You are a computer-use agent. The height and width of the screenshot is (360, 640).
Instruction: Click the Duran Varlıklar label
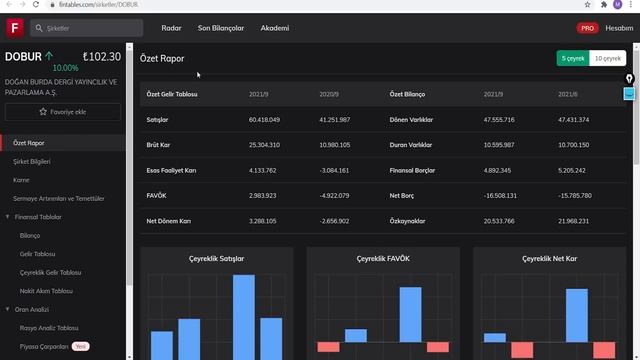pos(411,145)
